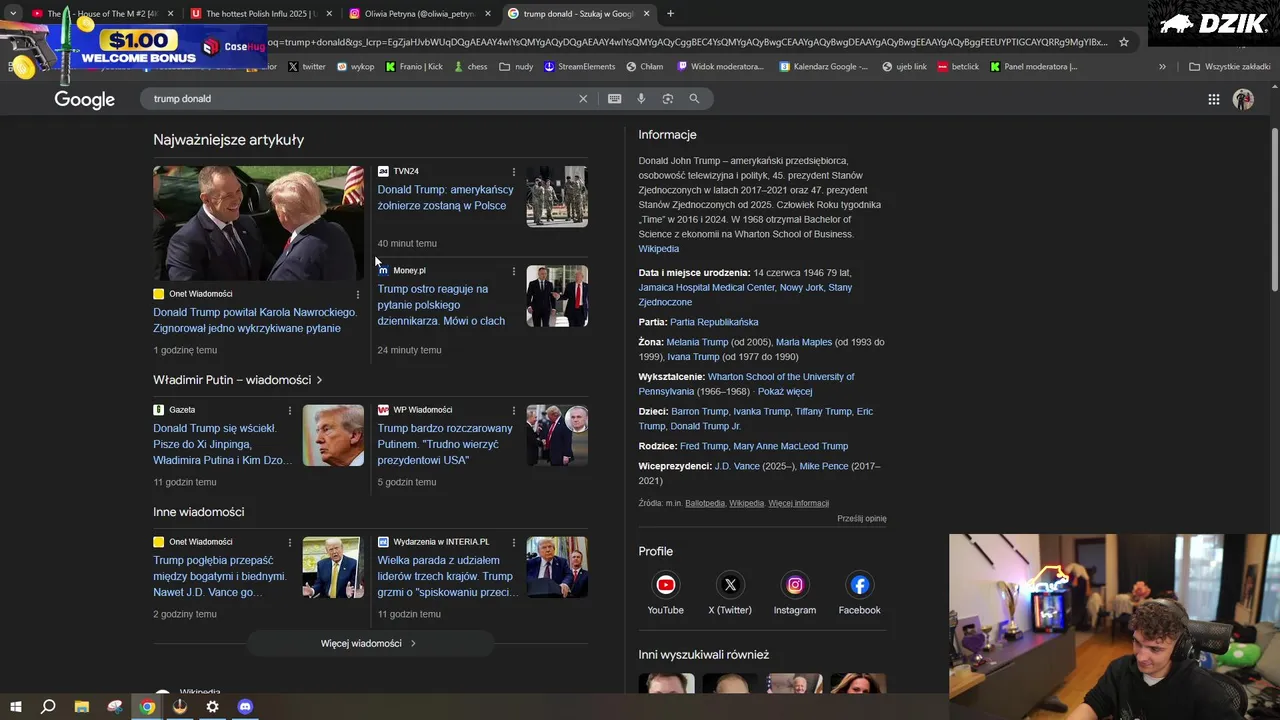
Task: Open Trump's Facebook profile icon
Action: pos(860,585)
